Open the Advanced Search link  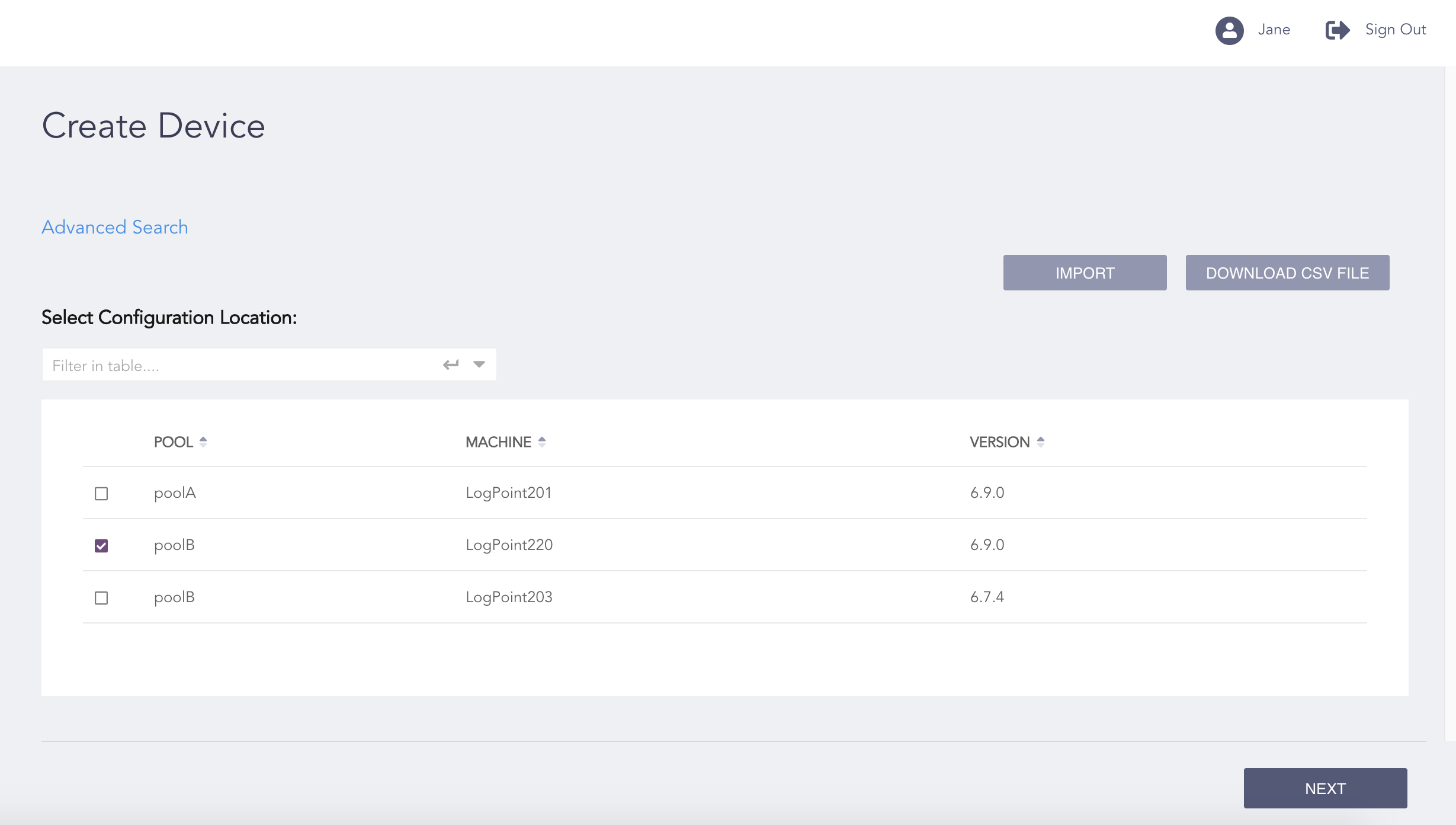click(x=115, y=227)
